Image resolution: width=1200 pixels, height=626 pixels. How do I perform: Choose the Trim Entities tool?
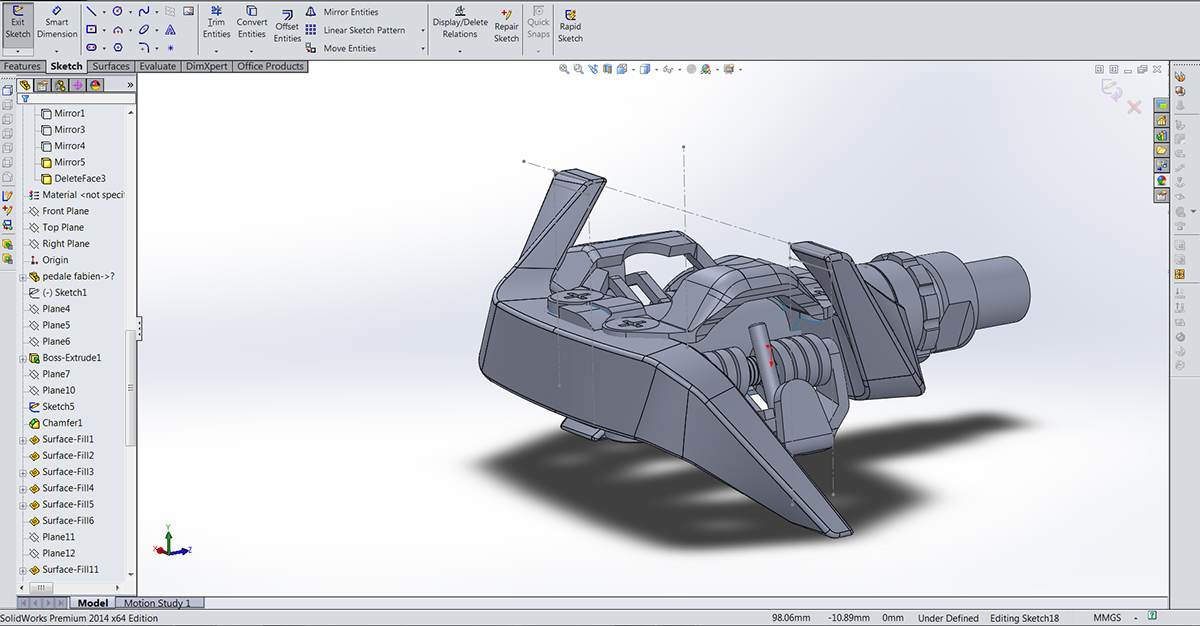coord(216,23)
